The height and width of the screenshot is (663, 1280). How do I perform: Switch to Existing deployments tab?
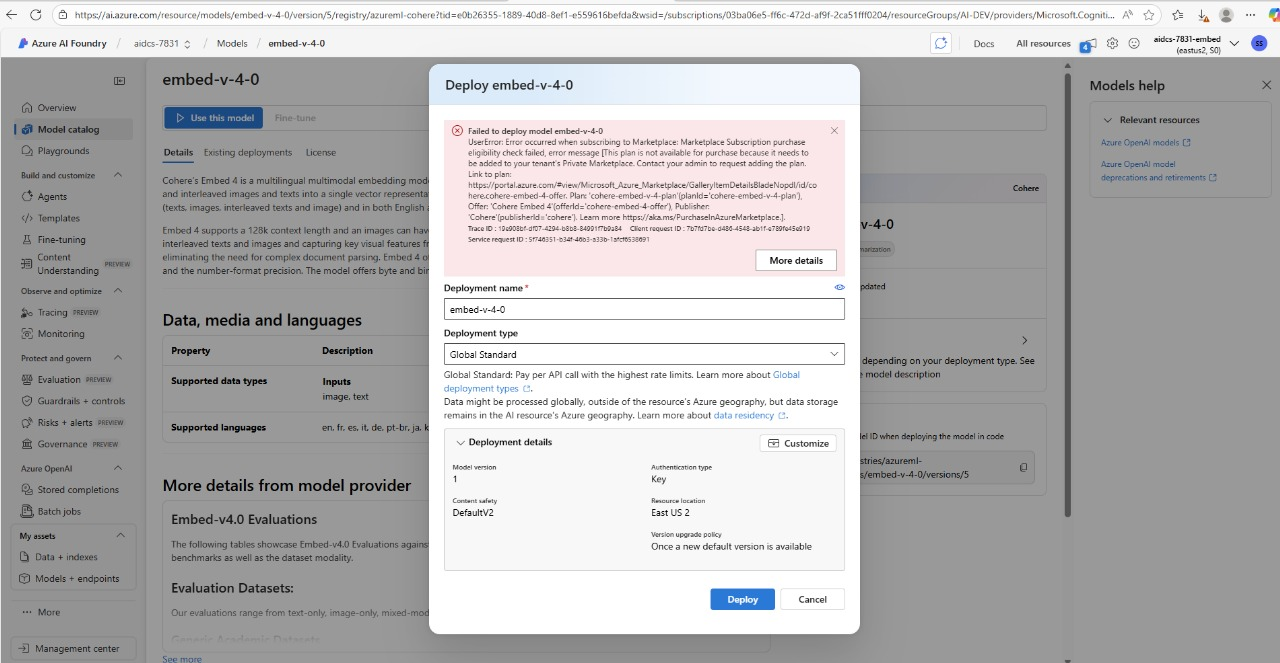248,153
